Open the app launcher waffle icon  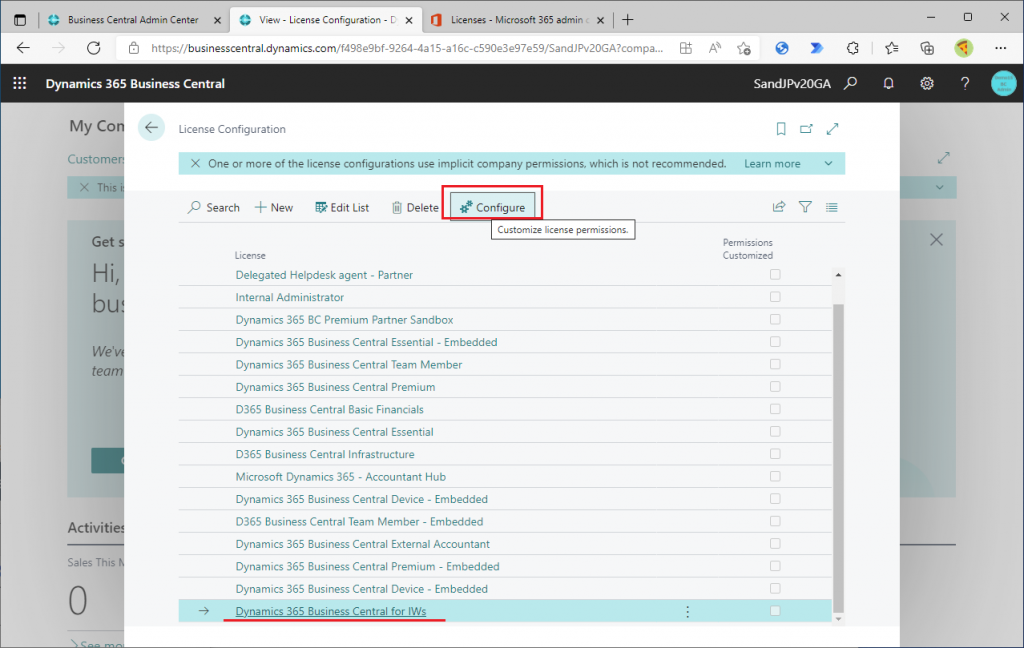(x=20, y=84)
